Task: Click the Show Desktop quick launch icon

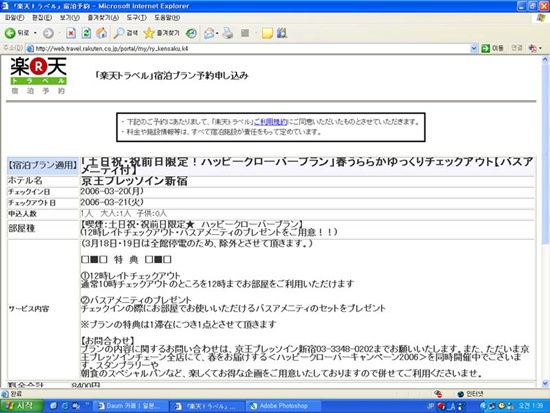Action: [x=54, y=406]
